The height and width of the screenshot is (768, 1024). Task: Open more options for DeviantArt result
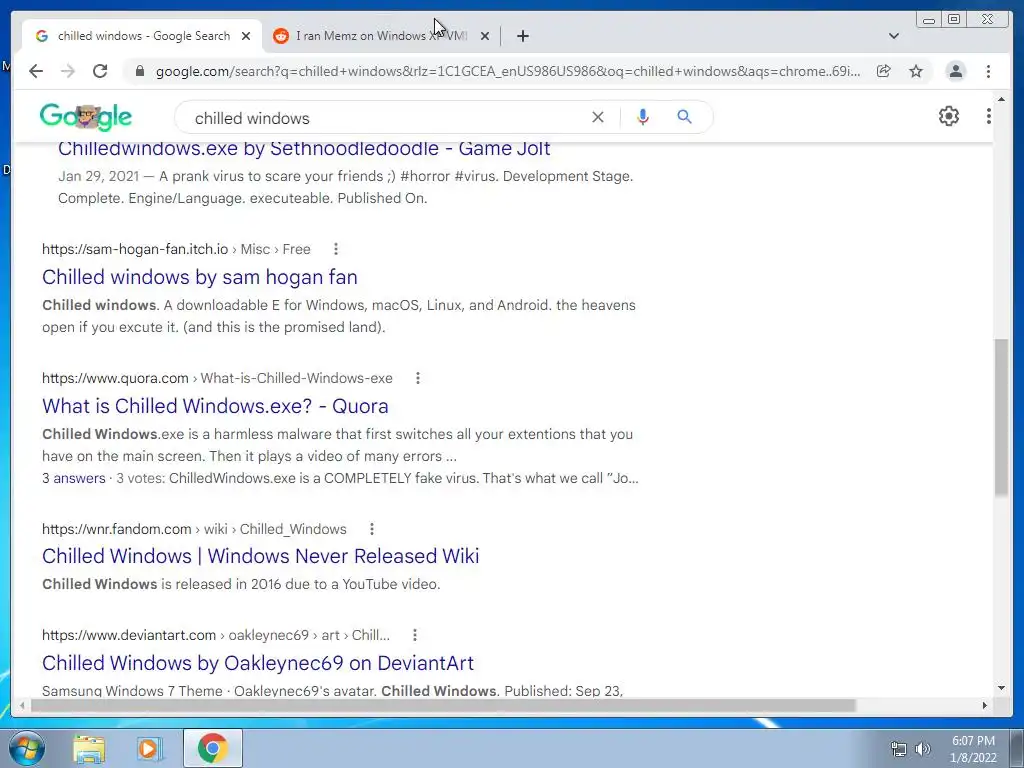(415, 635)
